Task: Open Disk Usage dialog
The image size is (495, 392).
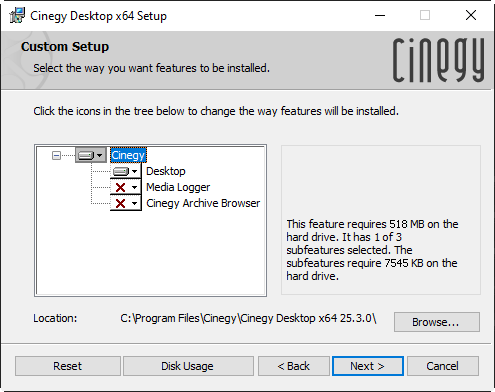Action: coord(188,366)
